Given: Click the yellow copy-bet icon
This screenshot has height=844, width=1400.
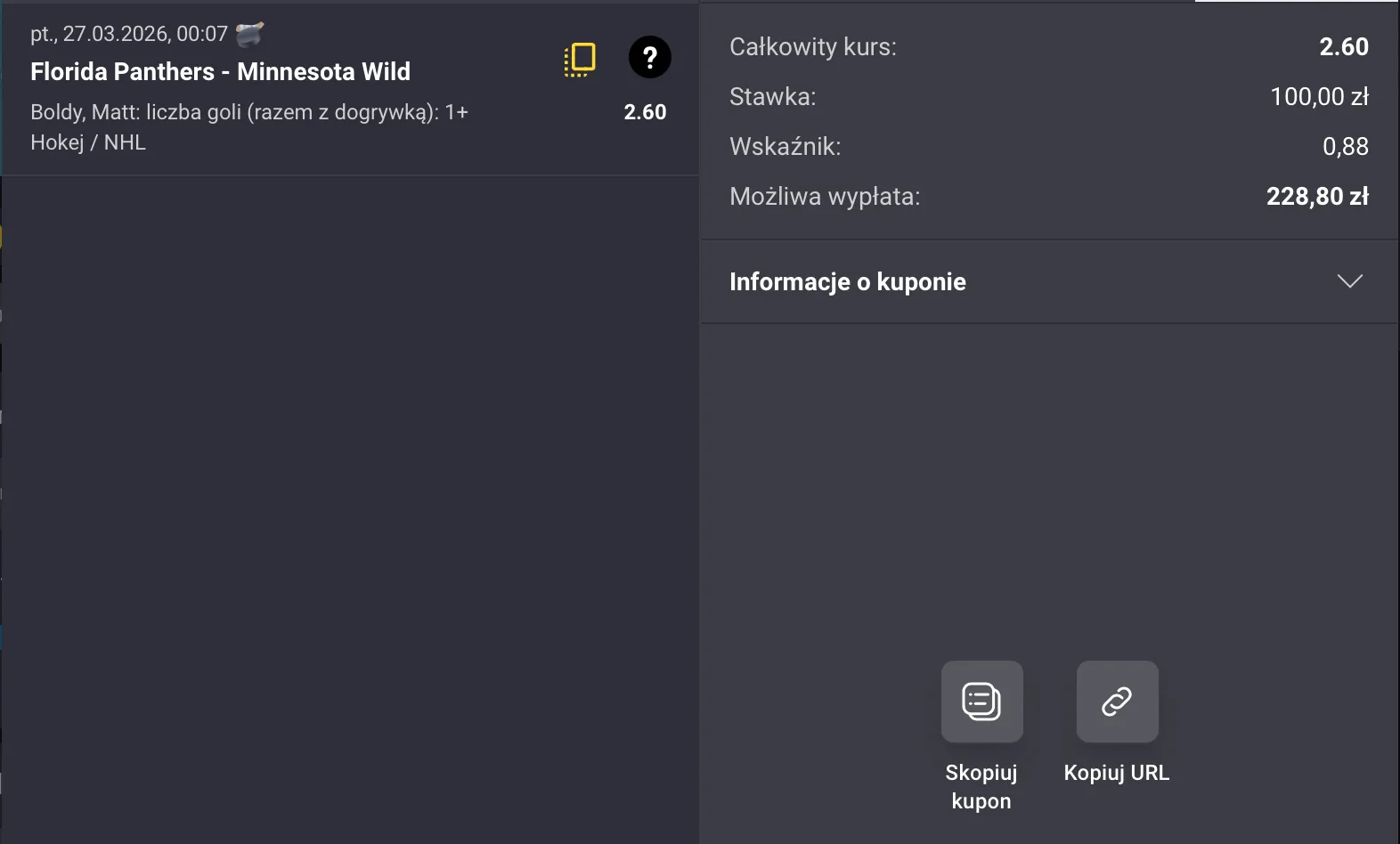Looking at the screenshot, I should [580, 59].
